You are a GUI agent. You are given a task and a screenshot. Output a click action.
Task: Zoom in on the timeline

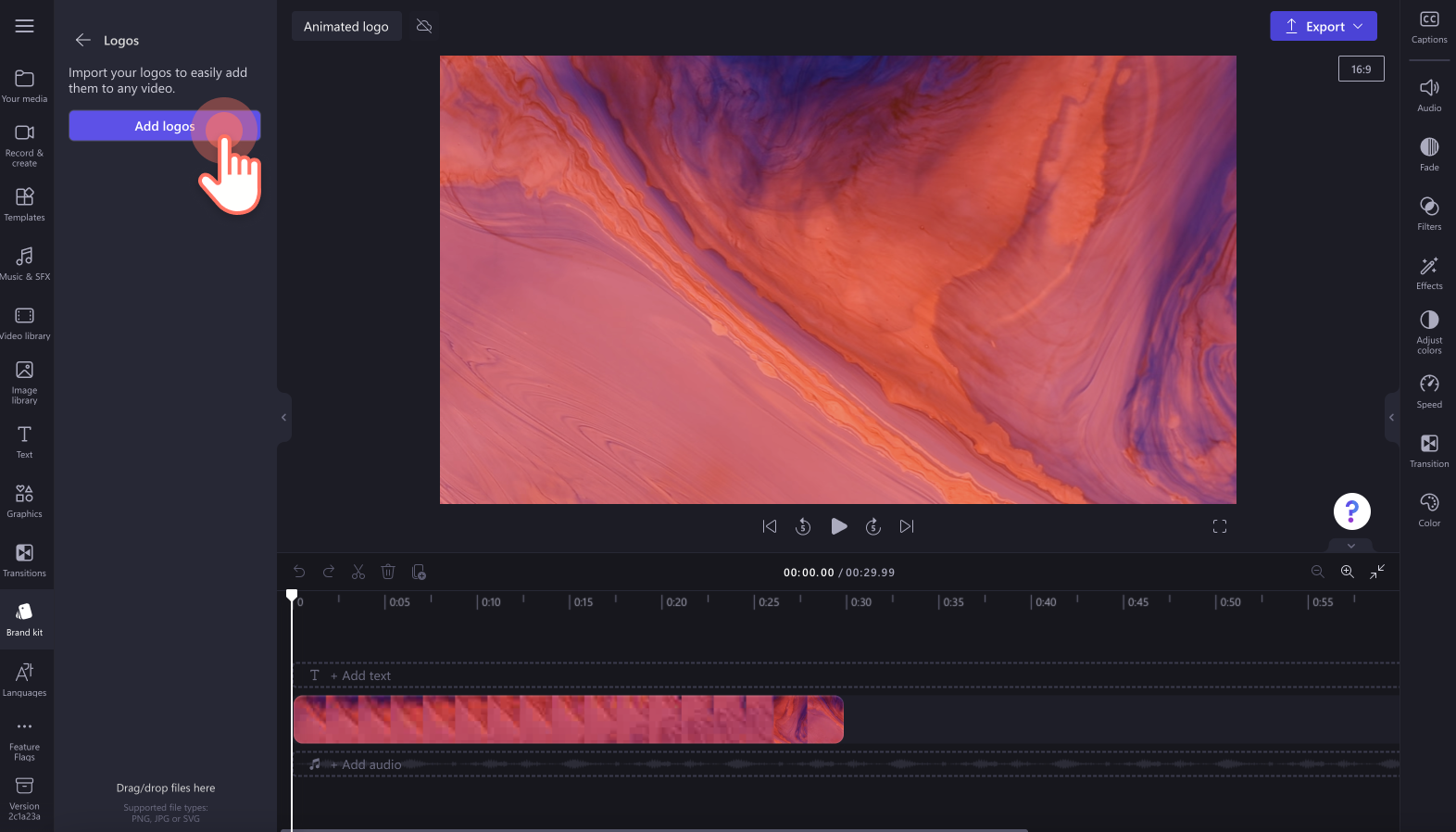(1348, 572)
